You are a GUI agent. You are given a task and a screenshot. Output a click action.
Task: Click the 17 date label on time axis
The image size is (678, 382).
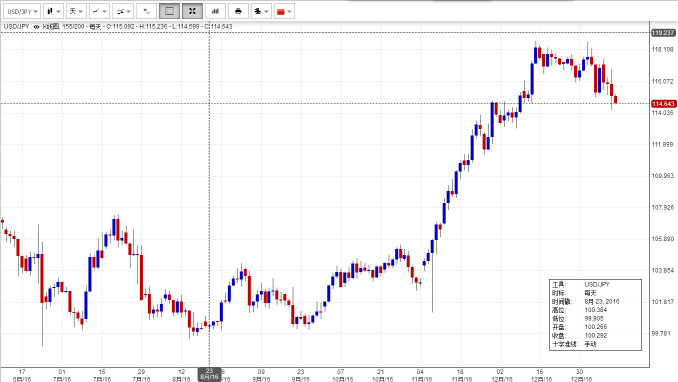coord(22,372)
